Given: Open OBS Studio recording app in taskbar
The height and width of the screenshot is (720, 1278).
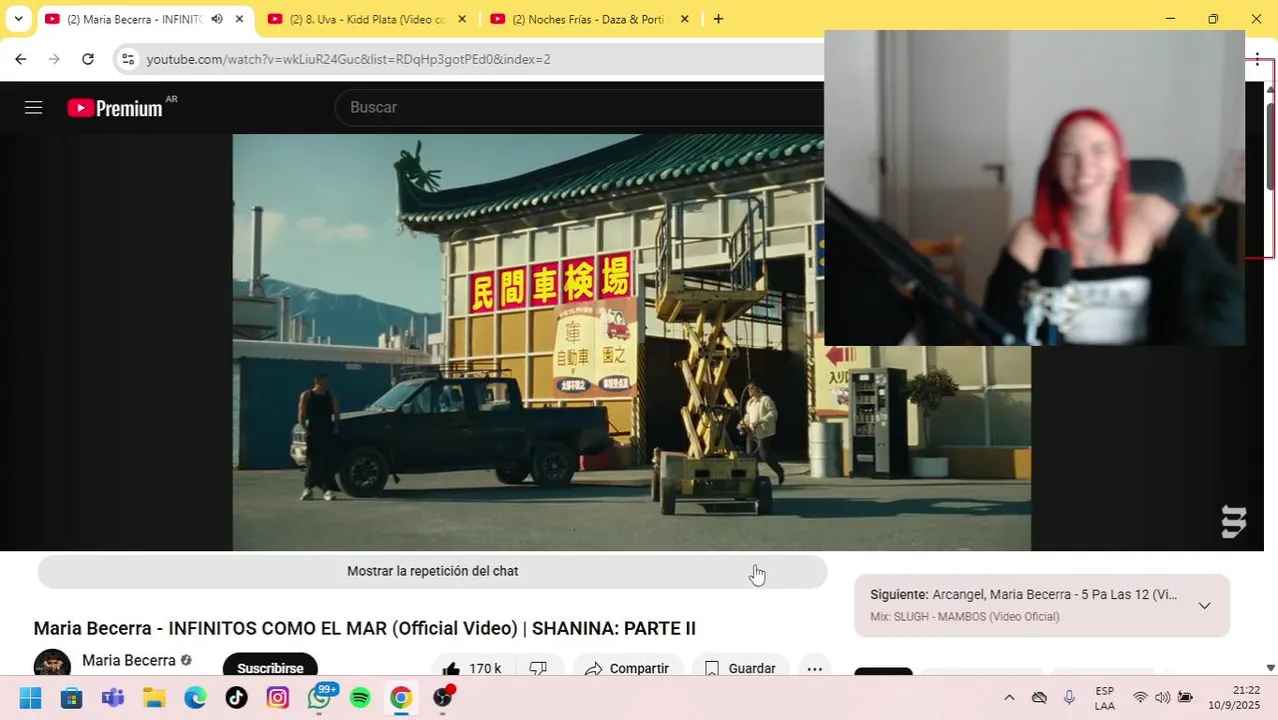Looking at the screenshot, I should [443, 698].
